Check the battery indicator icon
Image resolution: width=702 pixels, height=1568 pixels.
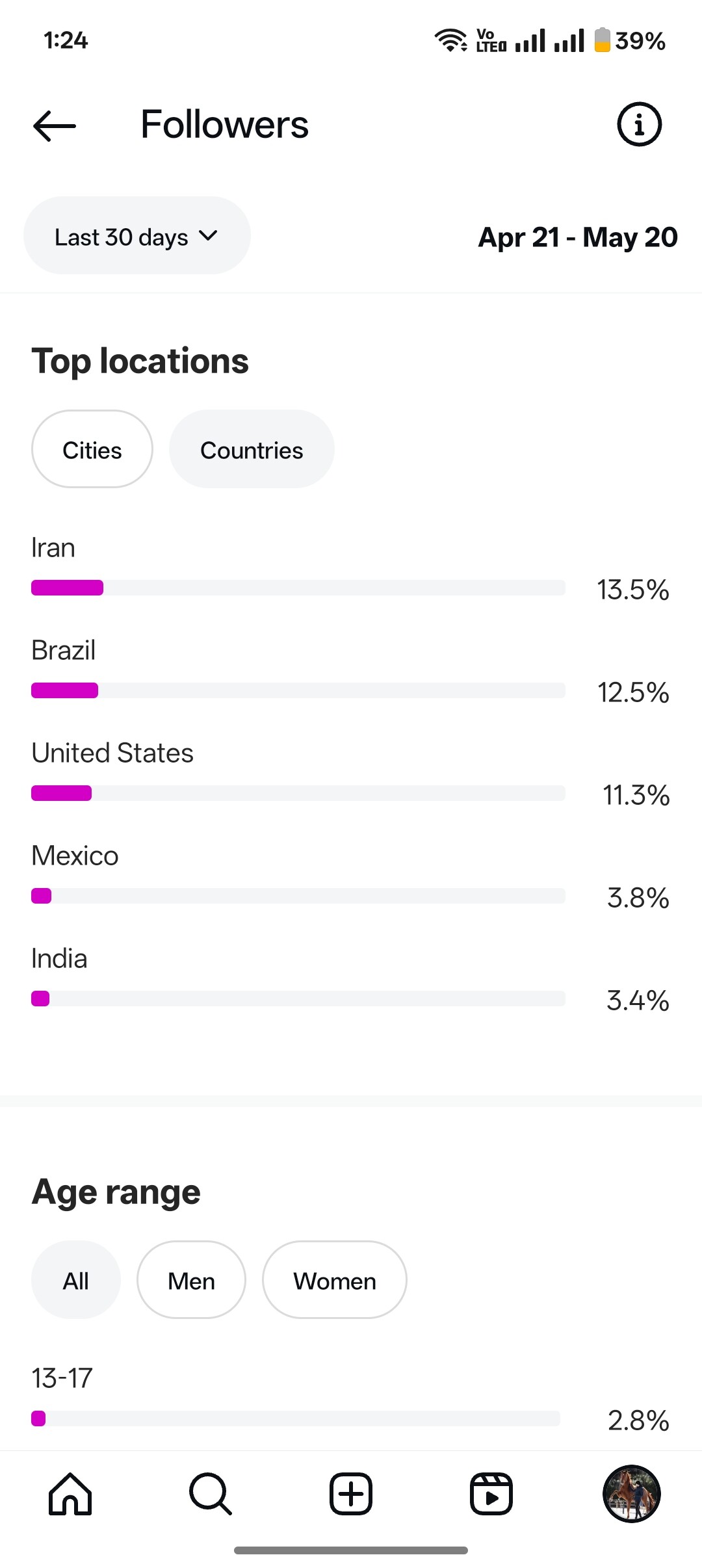tap(603, 40)
